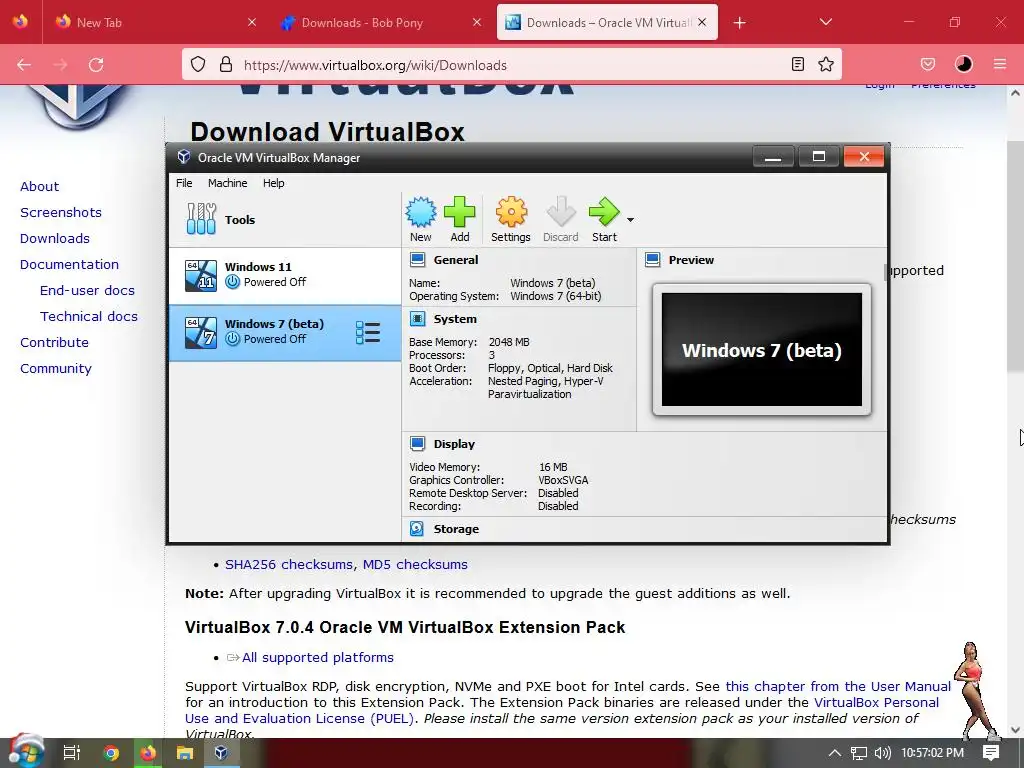
Task: Click the virtualbox.org URL address field
Action: (509, 65)
